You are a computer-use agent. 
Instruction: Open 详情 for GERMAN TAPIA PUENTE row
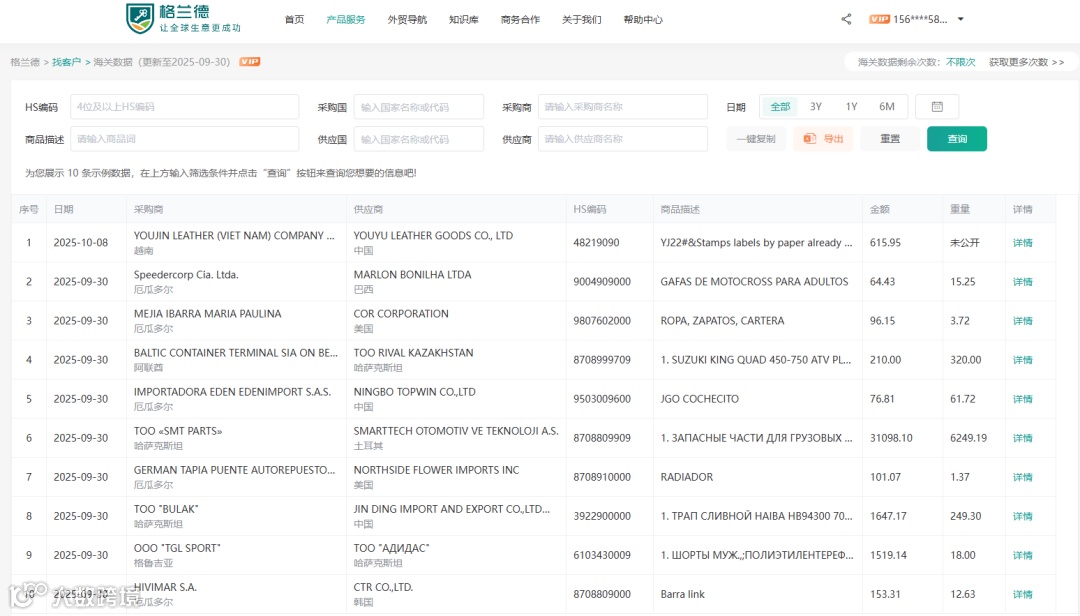pos(1022,477)
